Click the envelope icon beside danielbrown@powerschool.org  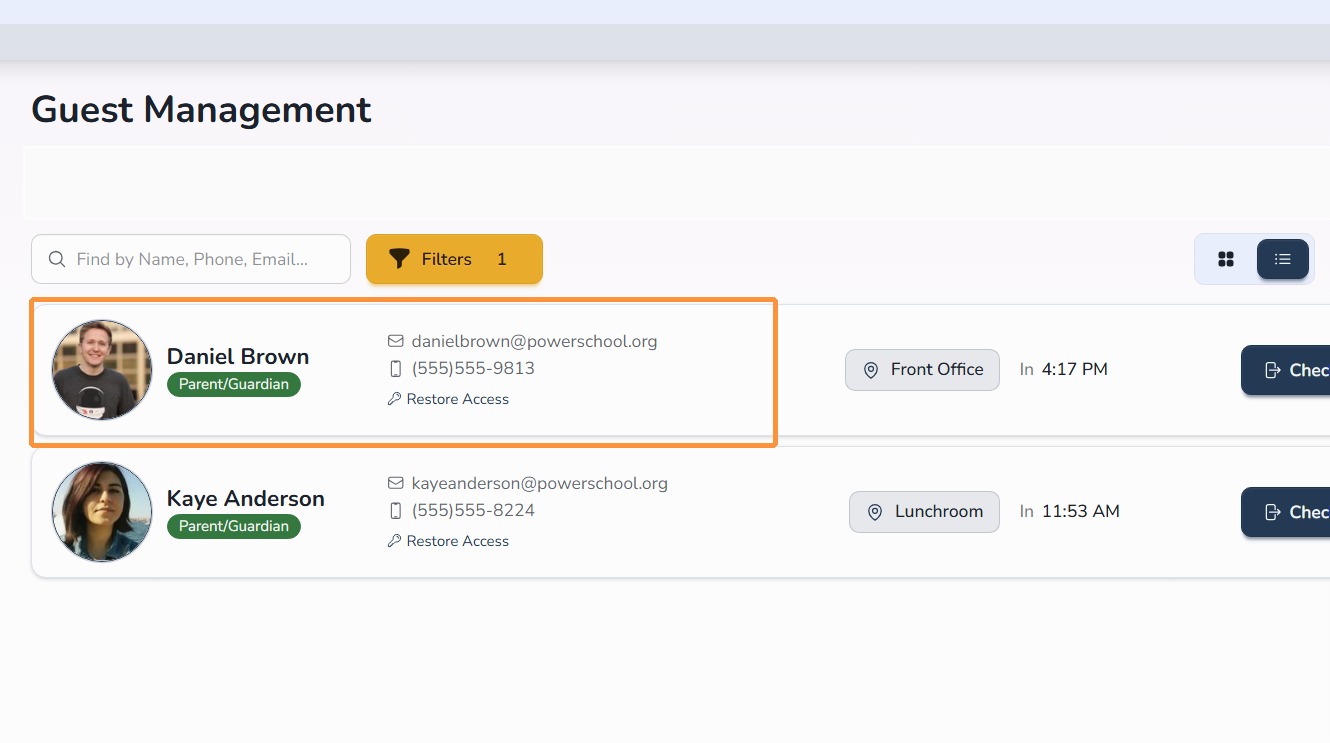pyautogui.click(x=395, y=341)
